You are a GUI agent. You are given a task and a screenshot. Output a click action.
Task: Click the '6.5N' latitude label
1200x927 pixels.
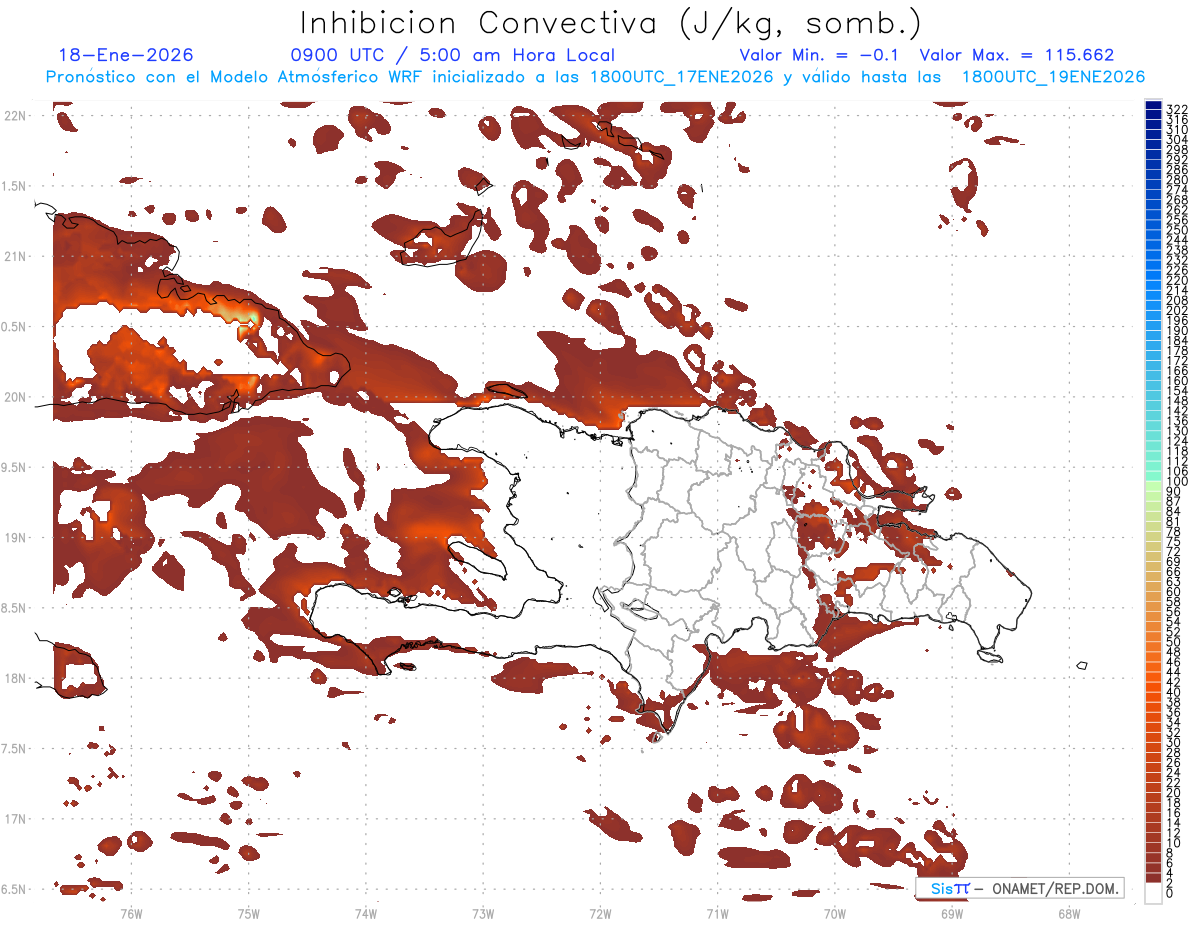(14, 889)
